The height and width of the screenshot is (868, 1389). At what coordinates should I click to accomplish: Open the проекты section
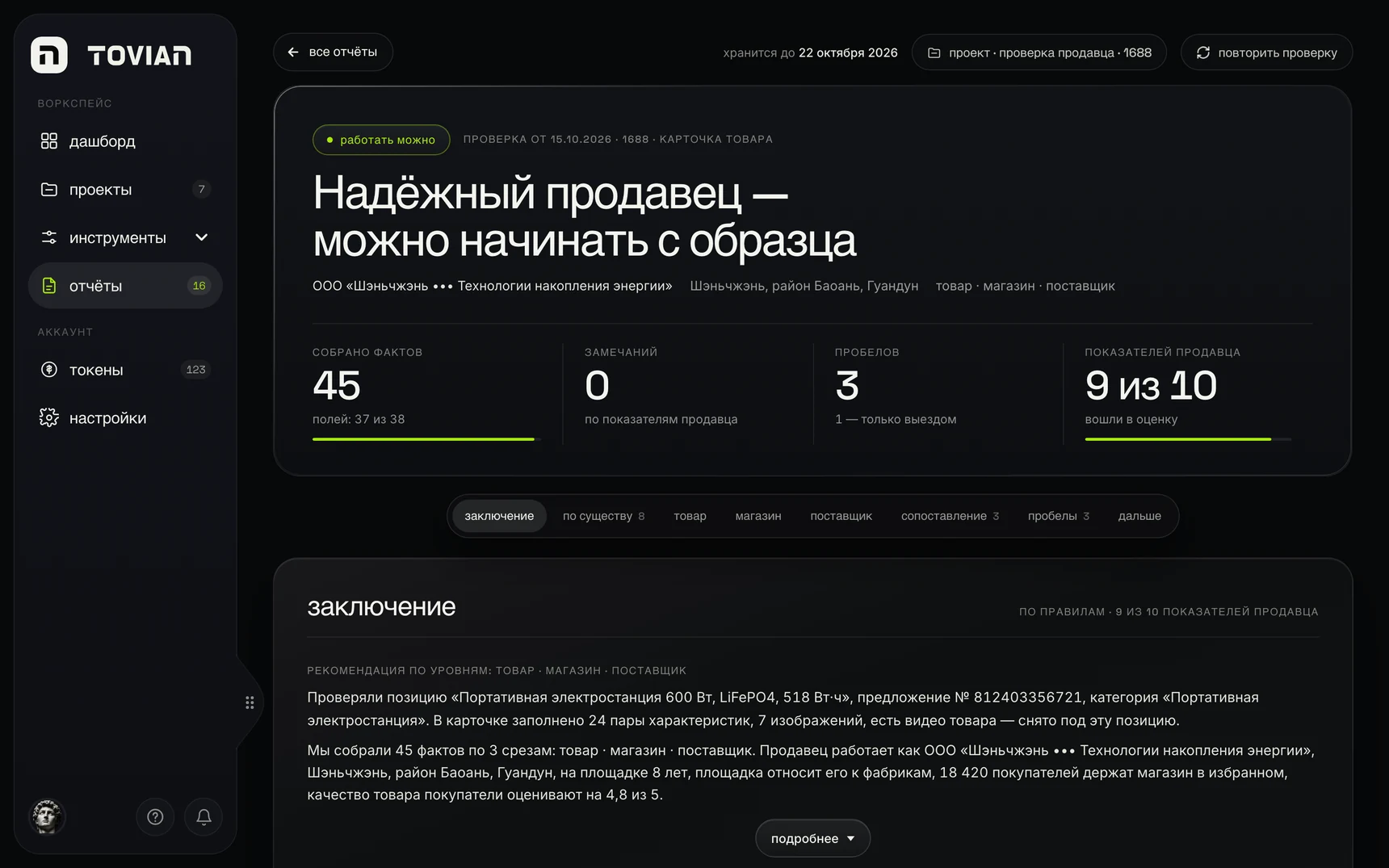click(x=125, y=190)
